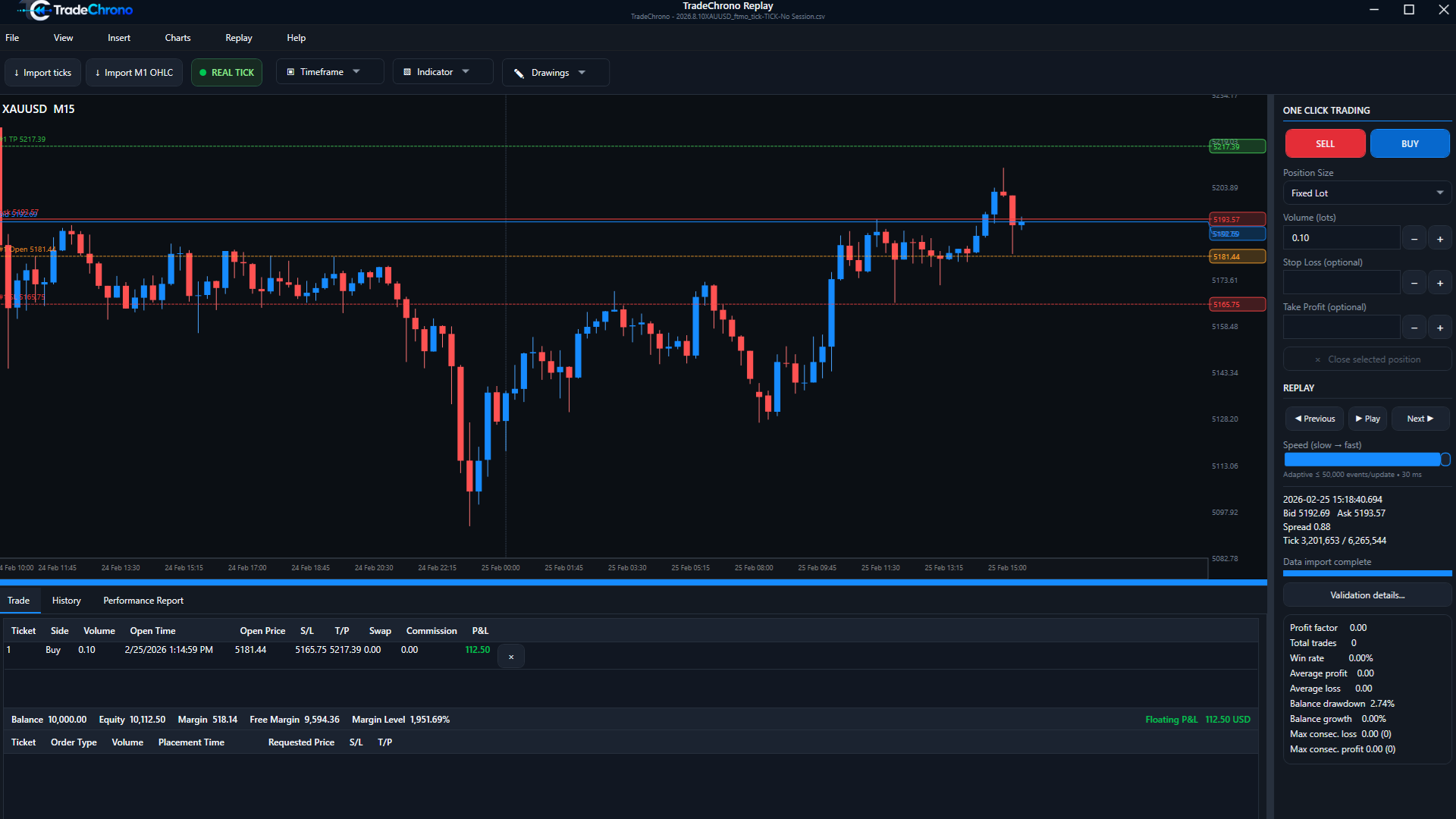This screenshot has width=1456, height=819.
Task: Click the replay Speed slider handle
Action: (1445, 460)
